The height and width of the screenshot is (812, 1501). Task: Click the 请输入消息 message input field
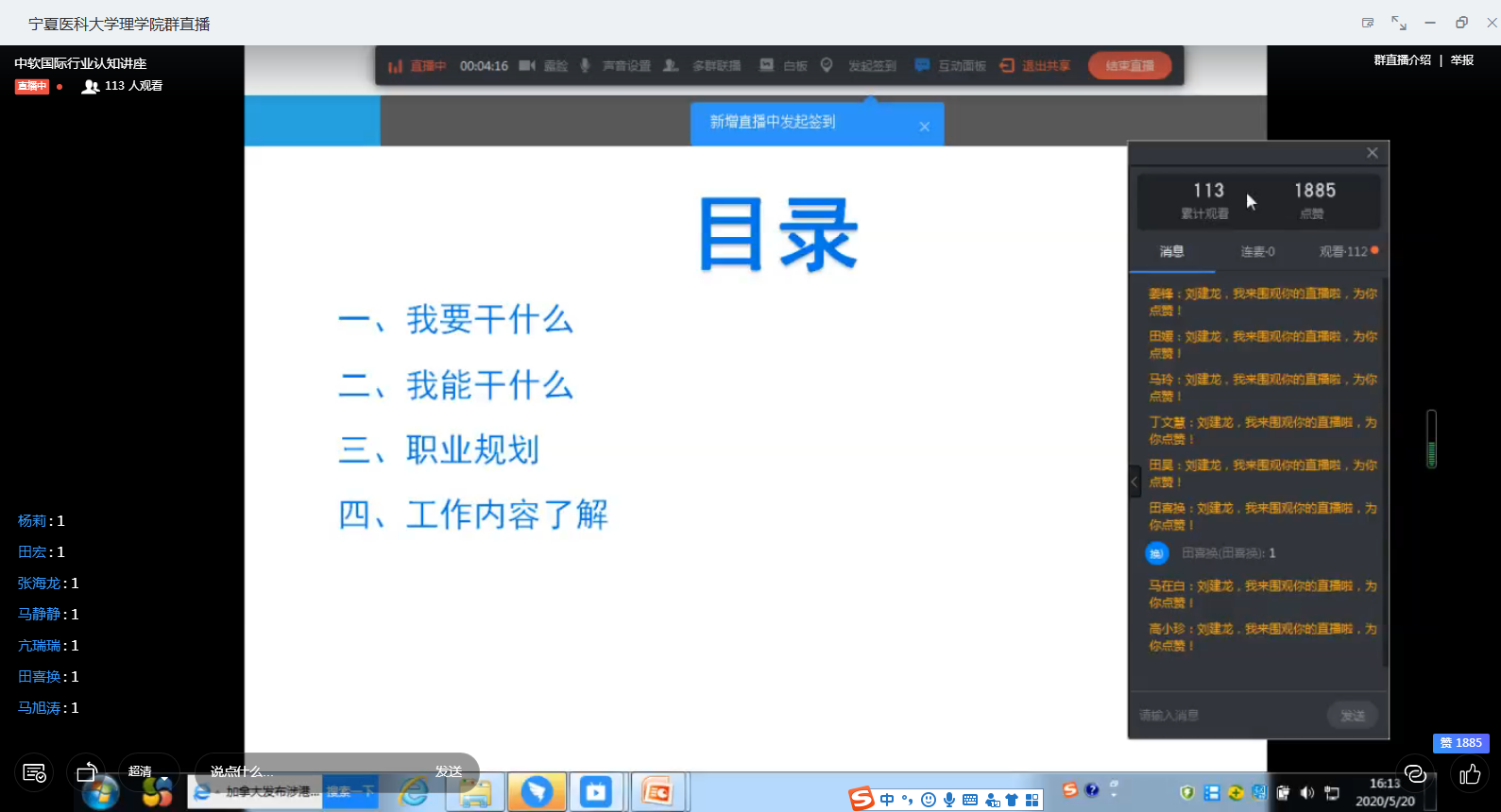pos(1228,716)
